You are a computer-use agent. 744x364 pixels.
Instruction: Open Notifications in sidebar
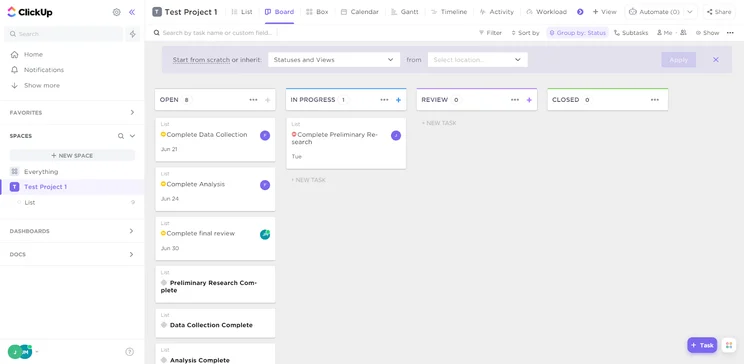click(x=44, y=70)
